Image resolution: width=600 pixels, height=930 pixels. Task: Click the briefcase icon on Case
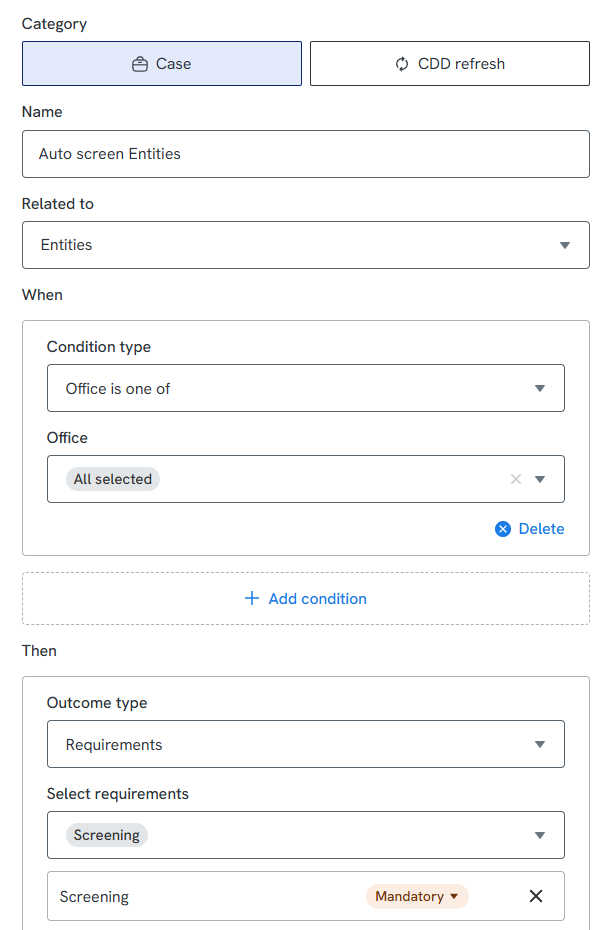click(140, 64)
